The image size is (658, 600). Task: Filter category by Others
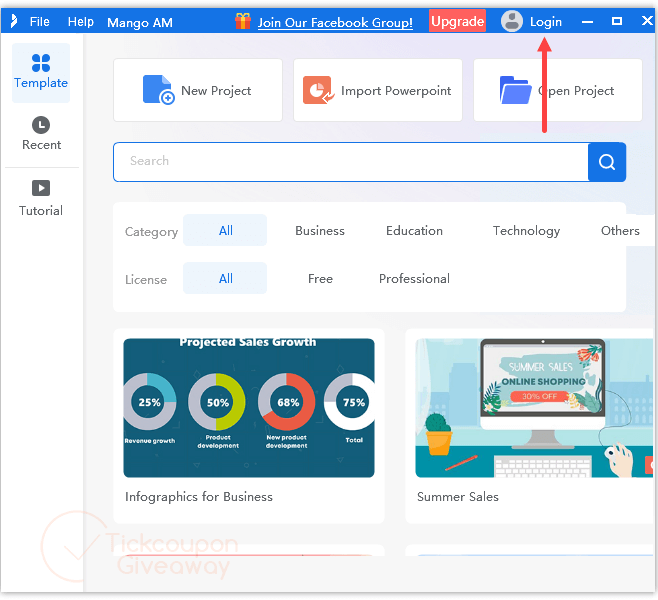[620, 231]
